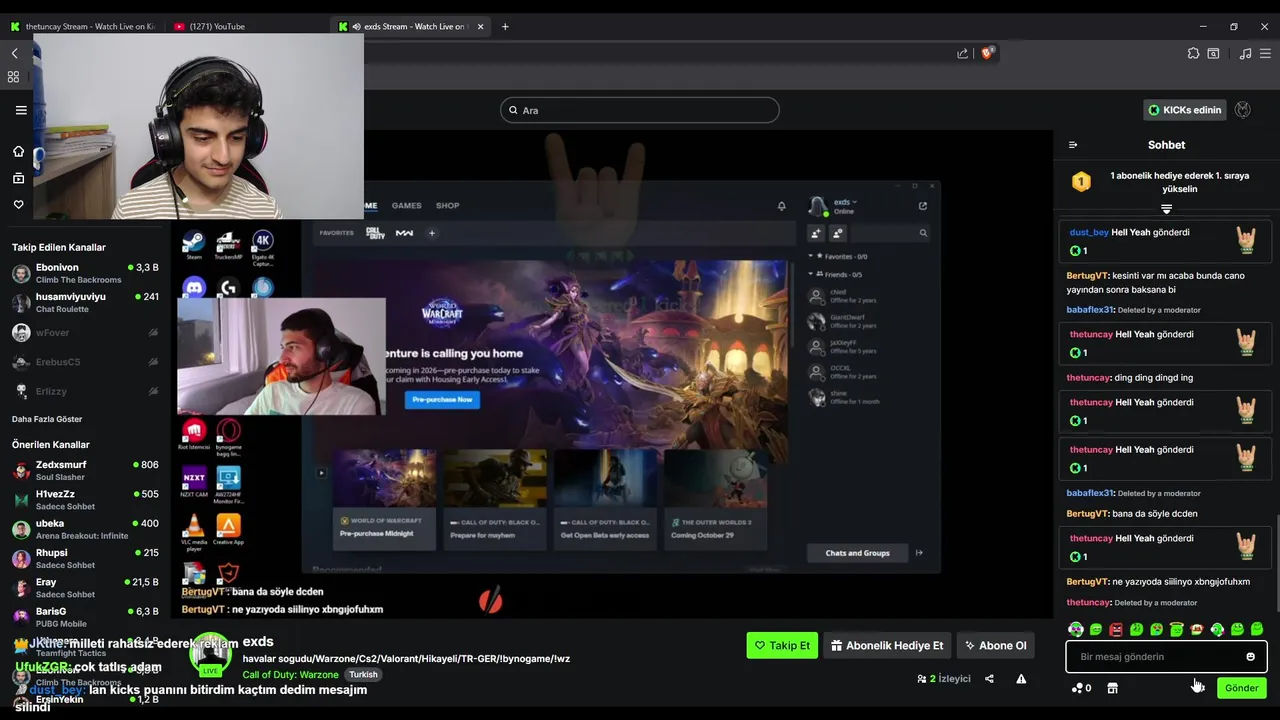Click the Takip Et follow button
The image size is (1280, 720).
782,645
